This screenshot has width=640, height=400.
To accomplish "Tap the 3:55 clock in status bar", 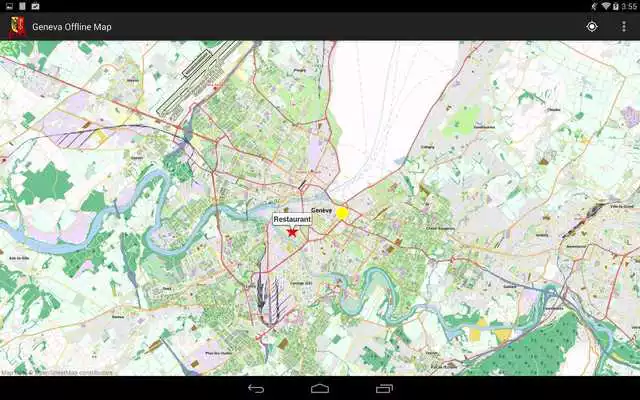I will pos(629,6).
